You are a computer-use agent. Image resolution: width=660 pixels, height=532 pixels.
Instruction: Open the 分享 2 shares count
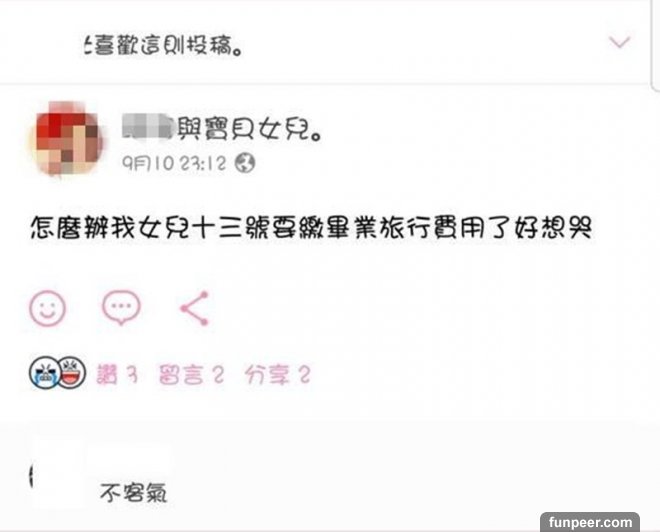(x=278, y=375)
